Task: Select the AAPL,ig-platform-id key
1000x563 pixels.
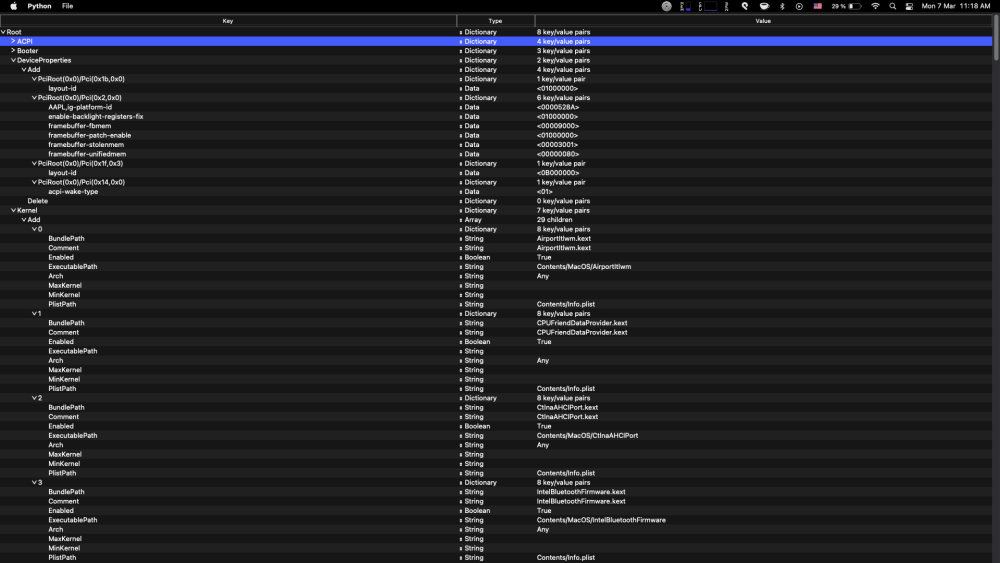Action: 80,107
